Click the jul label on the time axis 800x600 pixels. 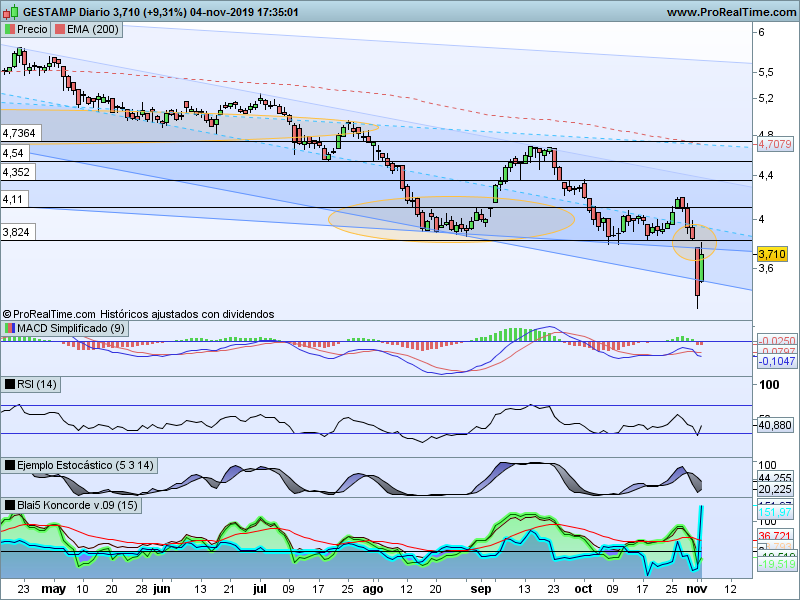tap(260, 588)
